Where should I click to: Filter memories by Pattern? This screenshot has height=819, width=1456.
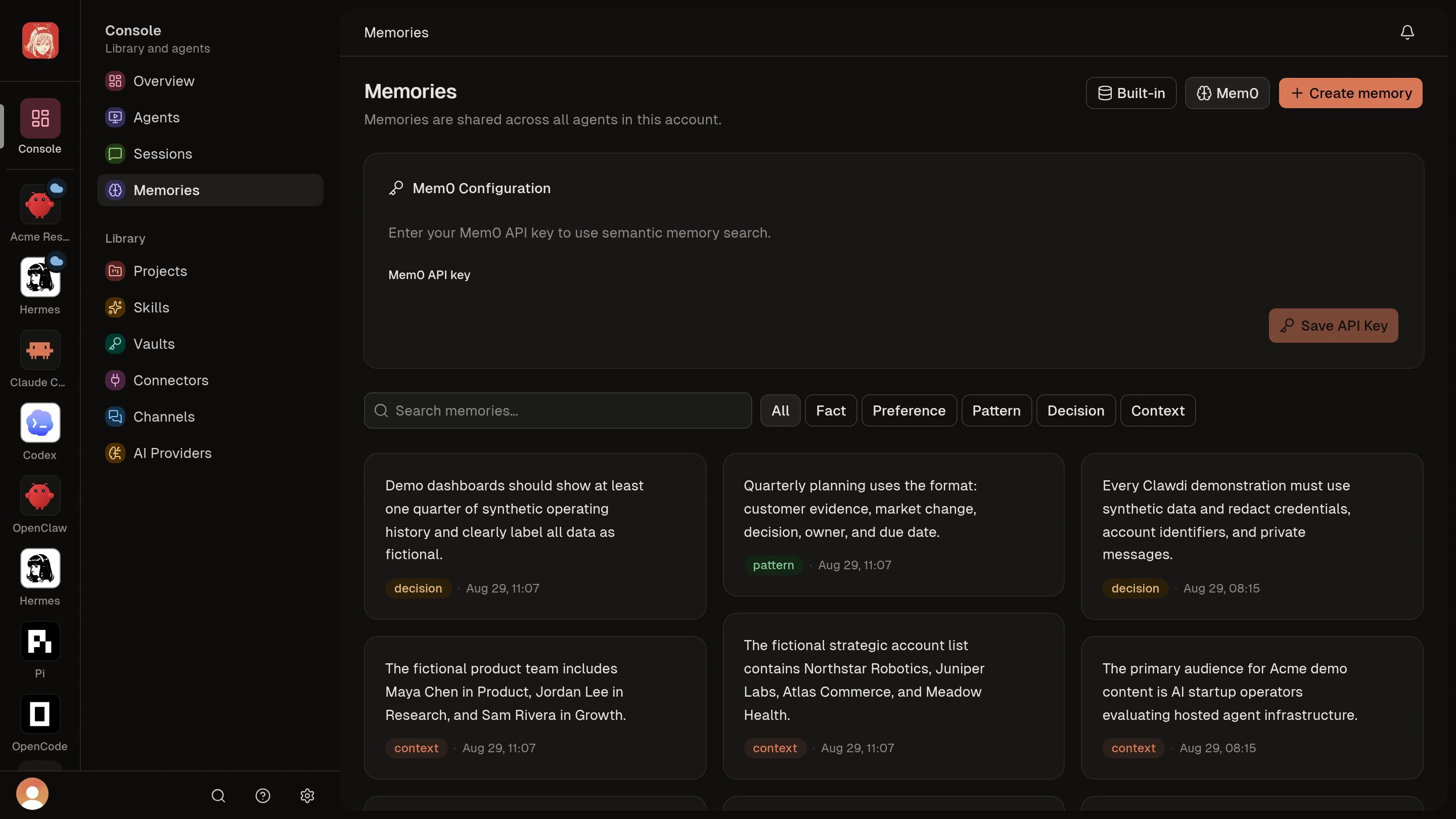[x=996, y=411]
